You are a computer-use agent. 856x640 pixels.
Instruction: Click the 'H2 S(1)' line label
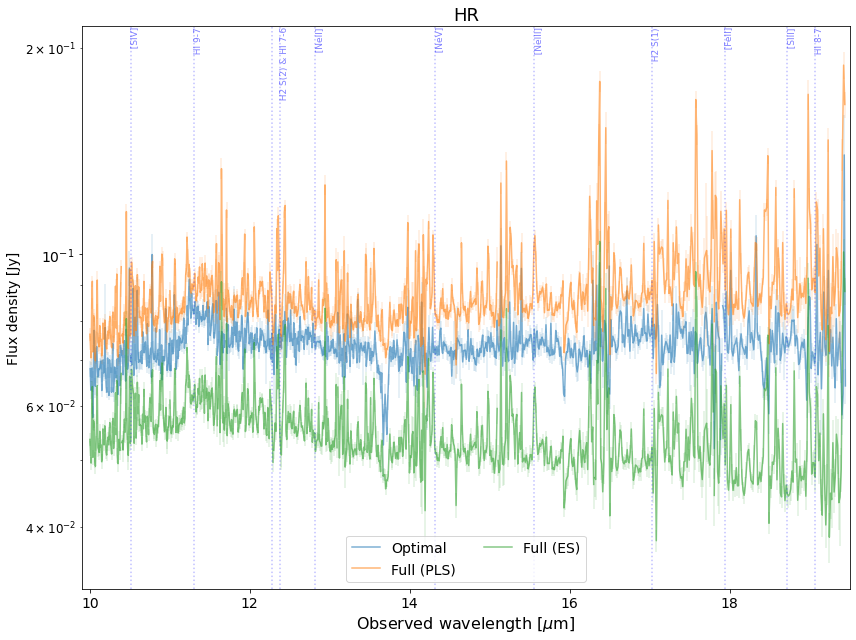656,44
